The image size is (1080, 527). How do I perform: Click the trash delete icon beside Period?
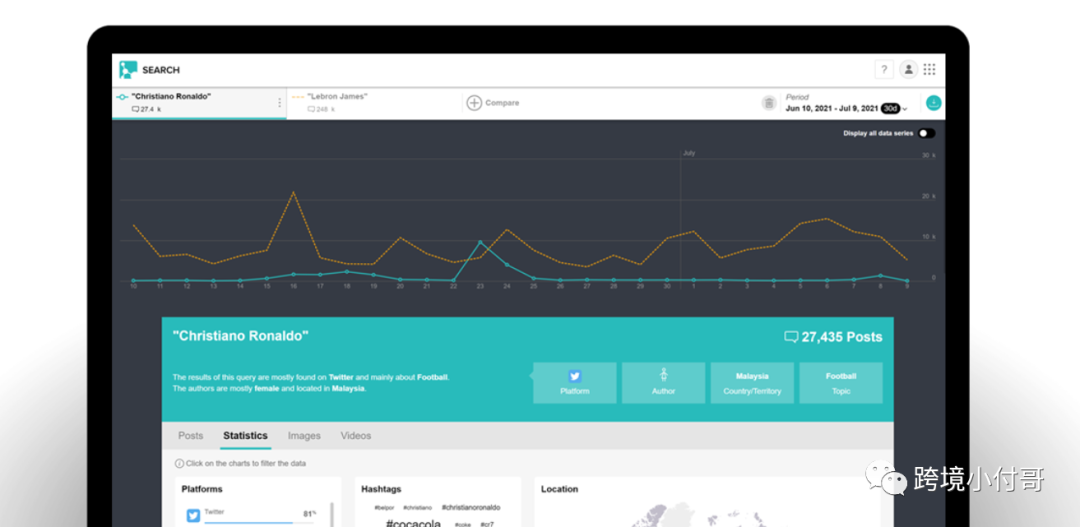(769, 103)
